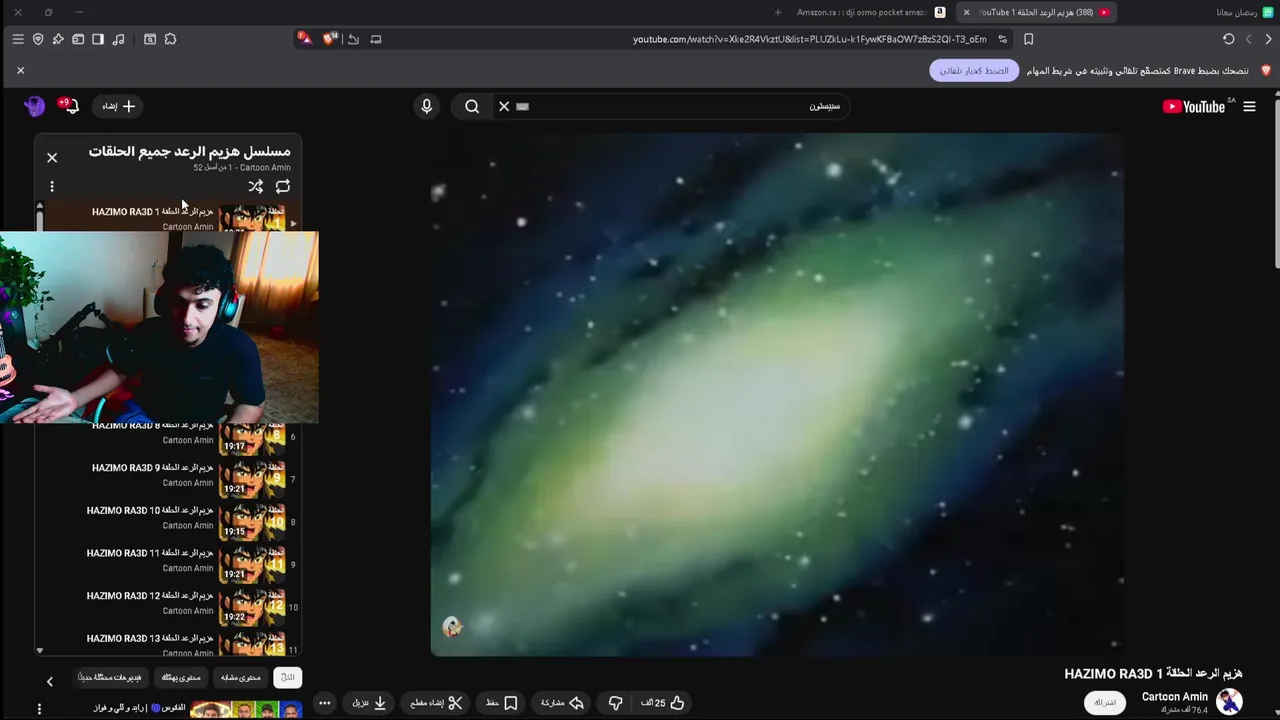Expand the filter chips with chevron arrow
Image resolution: width=1280 pixels, height=720 pixels.
(49, 681)
